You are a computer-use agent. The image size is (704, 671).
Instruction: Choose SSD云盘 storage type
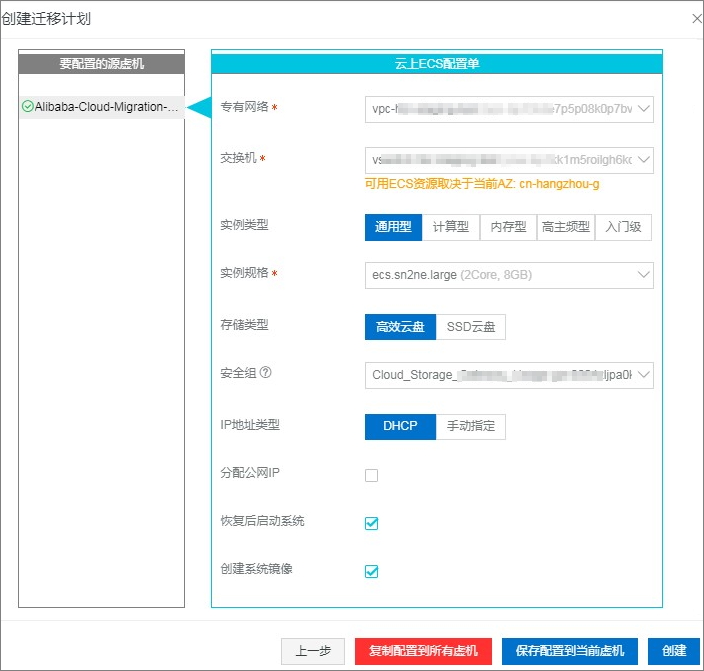pyautogui.click(x=471, y=327)
